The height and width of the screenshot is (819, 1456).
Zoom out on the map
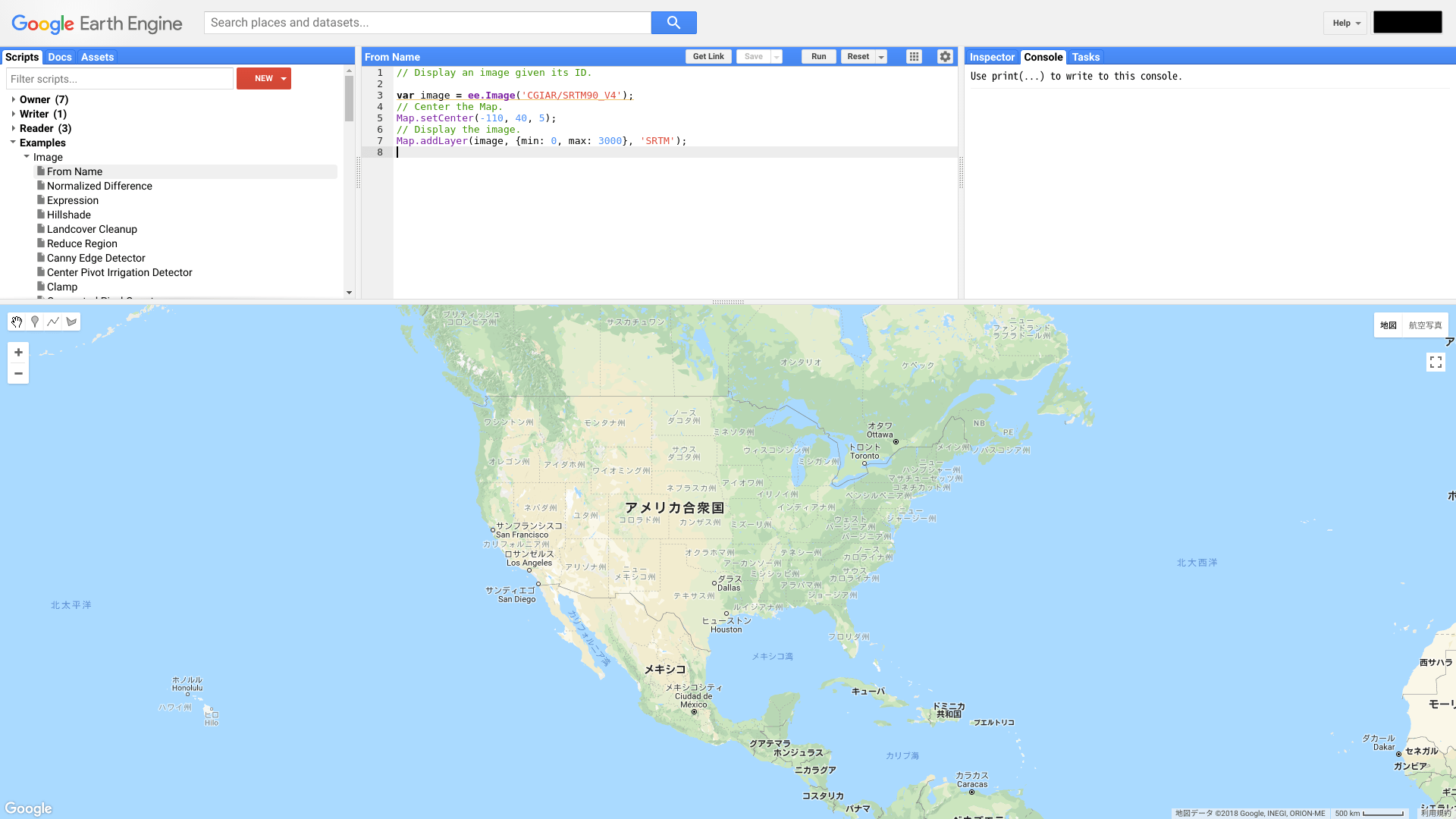click(18, 373)
